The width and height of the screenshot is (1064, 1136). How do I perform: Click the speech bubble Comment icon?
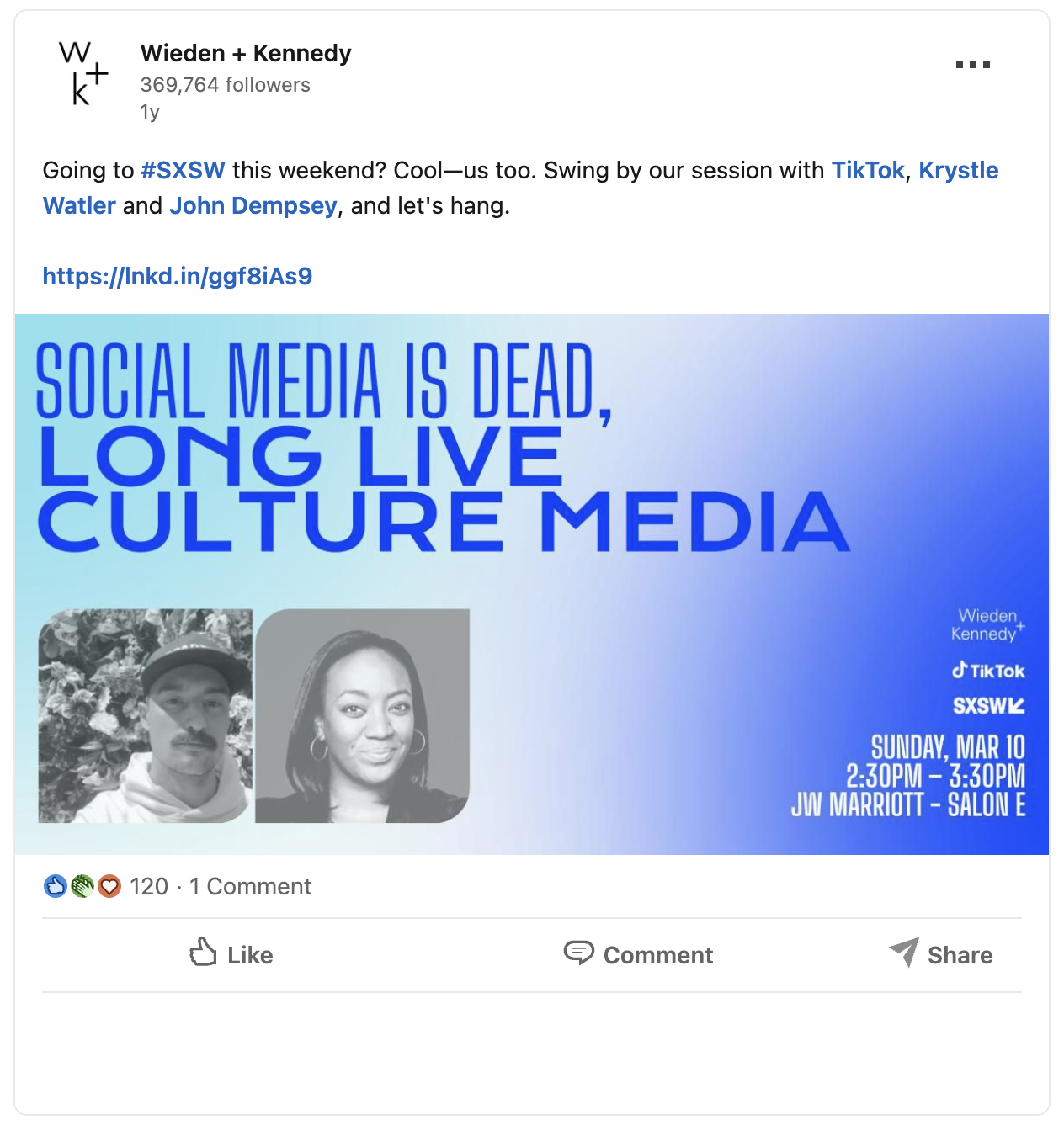coord(578,953)
